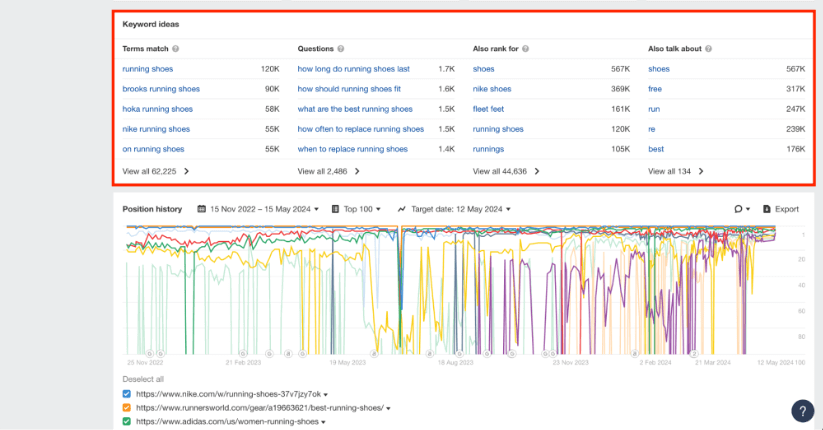Click the Deselect all link
The image size is (823, 430).
pos(141,380)
